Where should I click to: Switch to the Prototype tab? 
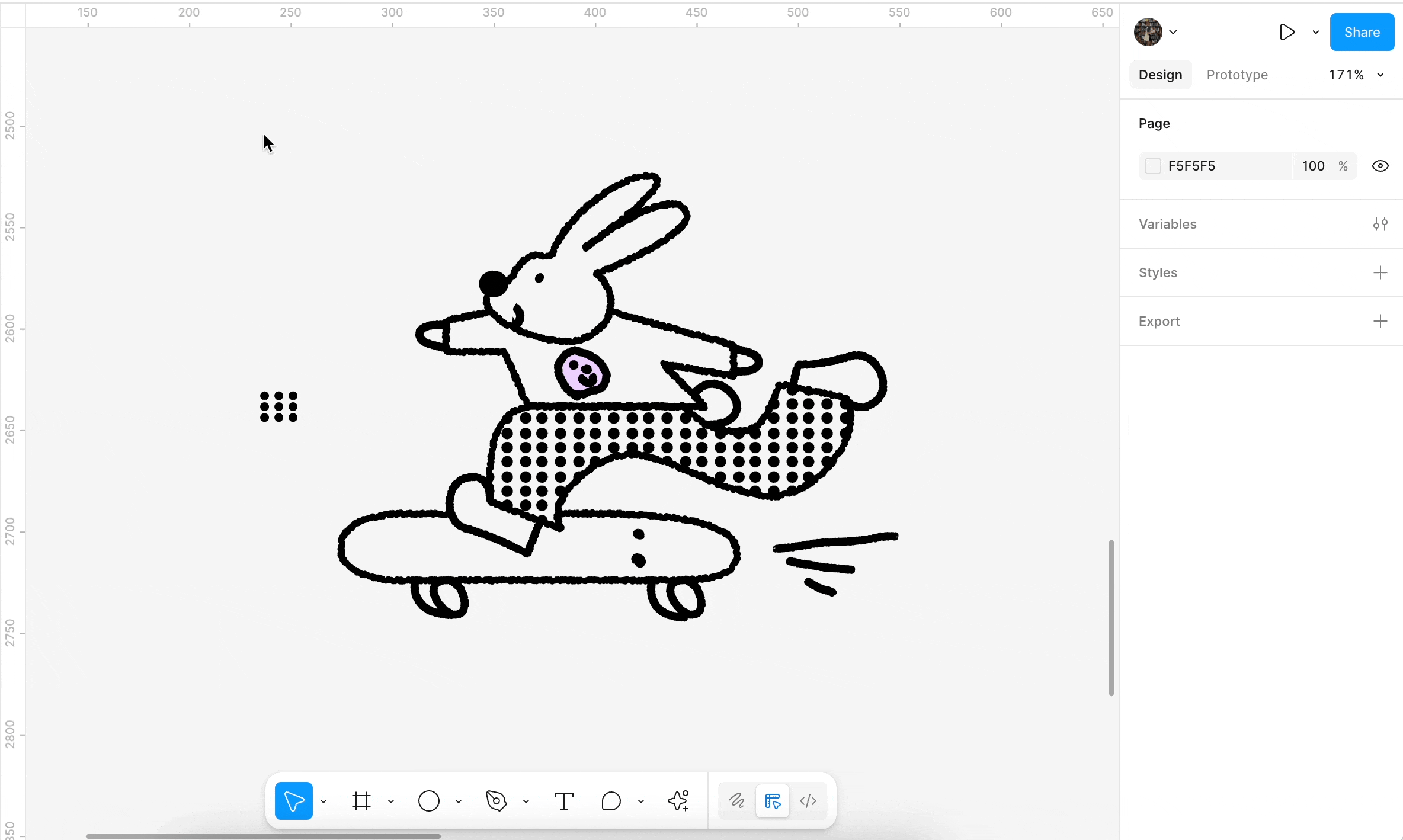point(1237,75)
